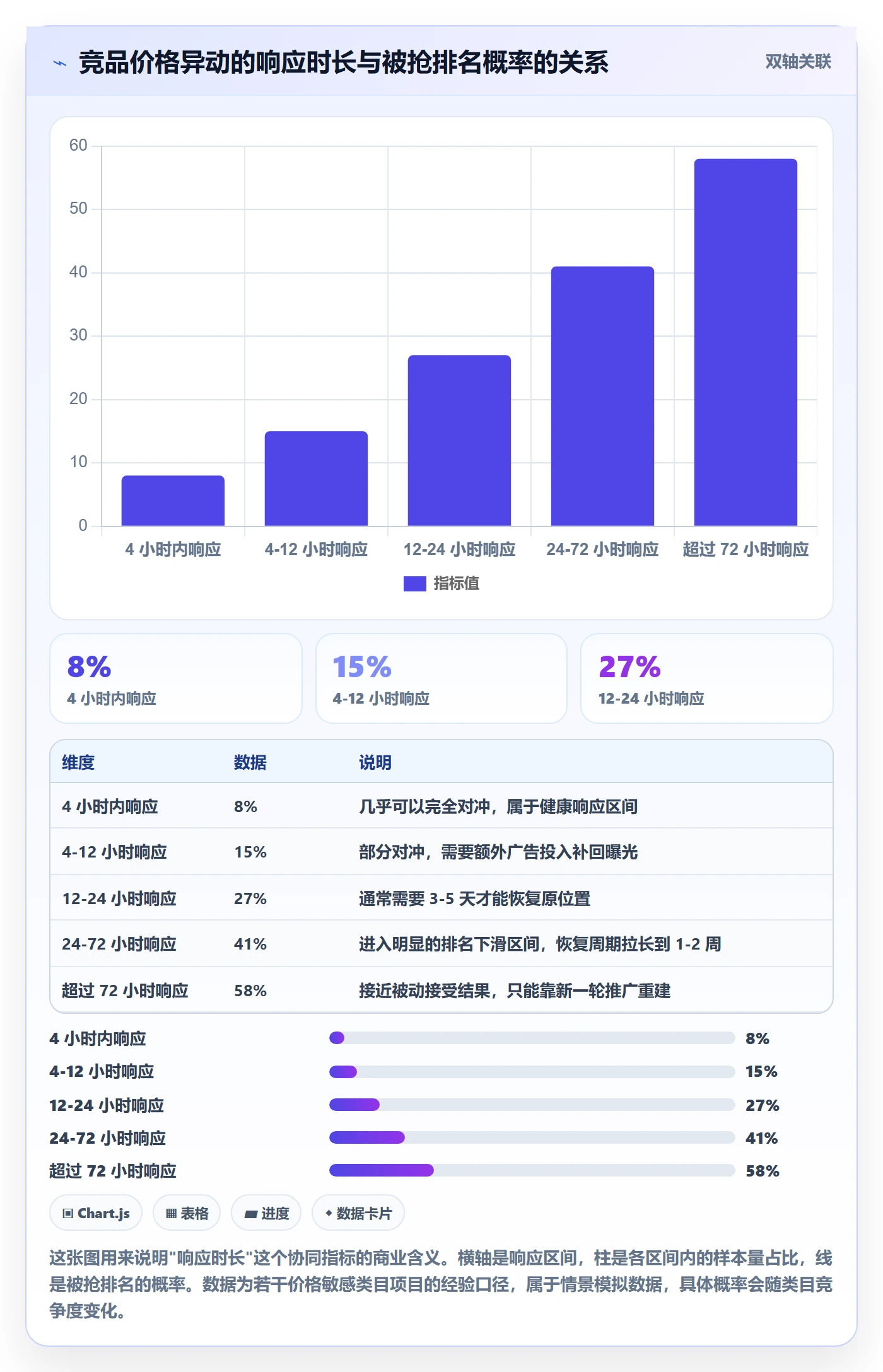
Task: Click the progress bar showing 15%
Action: click(532, 1071)
